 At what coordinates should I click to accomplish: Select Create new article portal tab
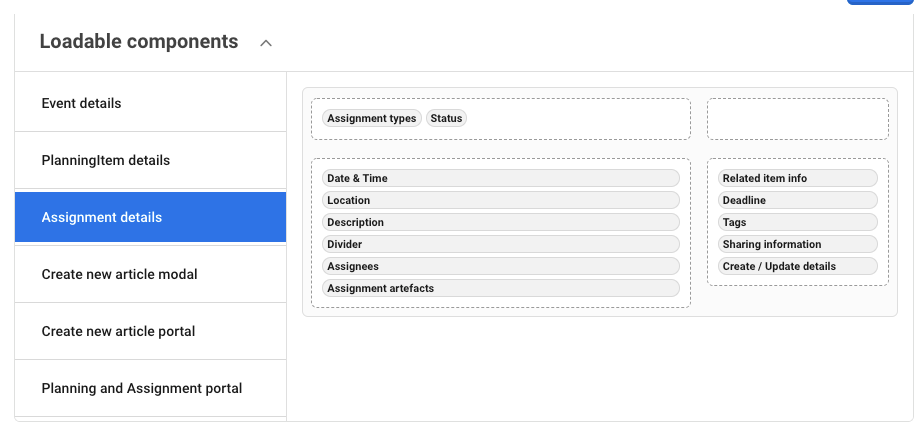[150, 331]
